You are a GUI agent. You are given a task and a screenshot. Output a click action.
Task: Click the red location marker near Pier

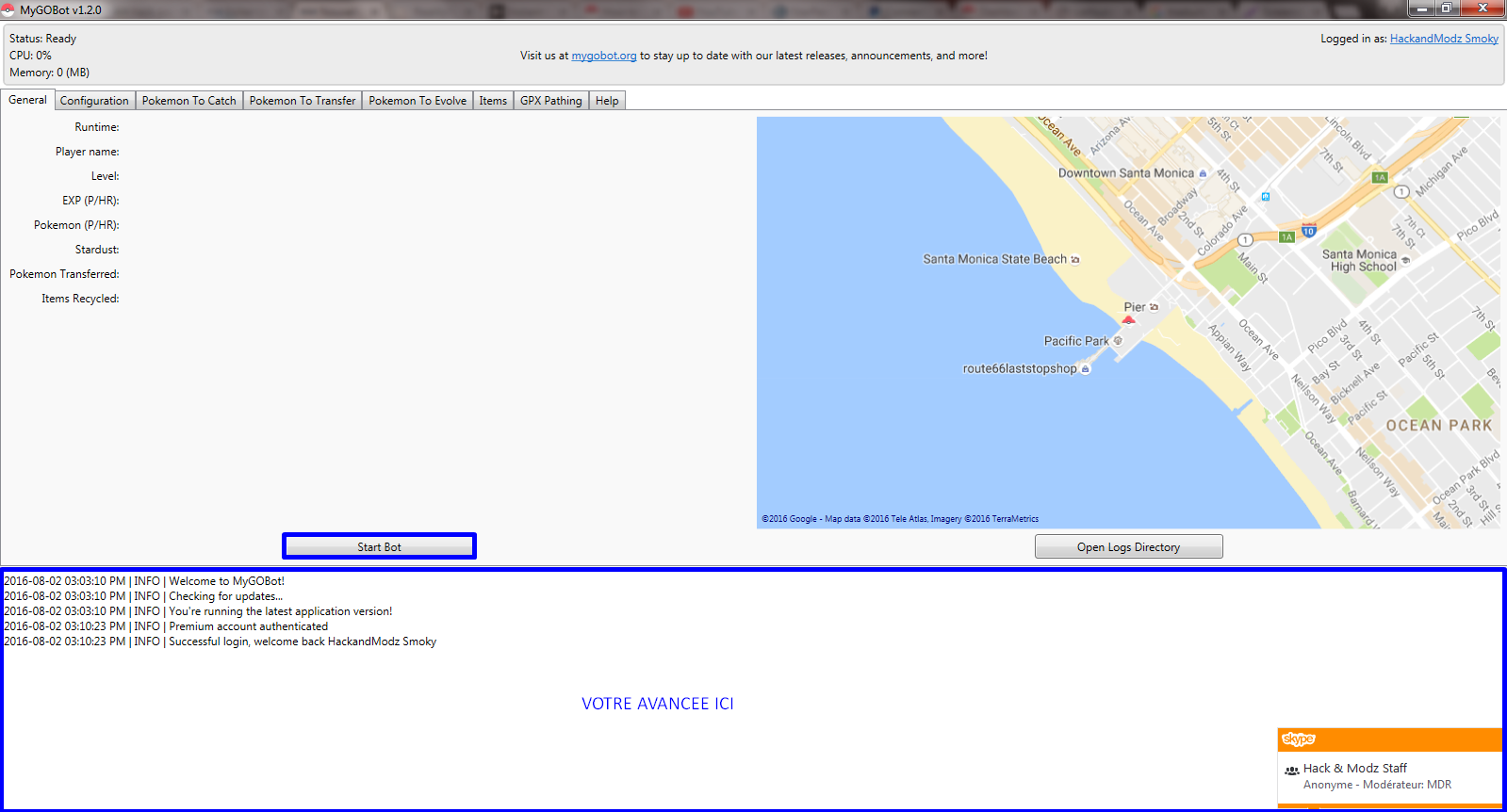click(x=1128, y=320)
